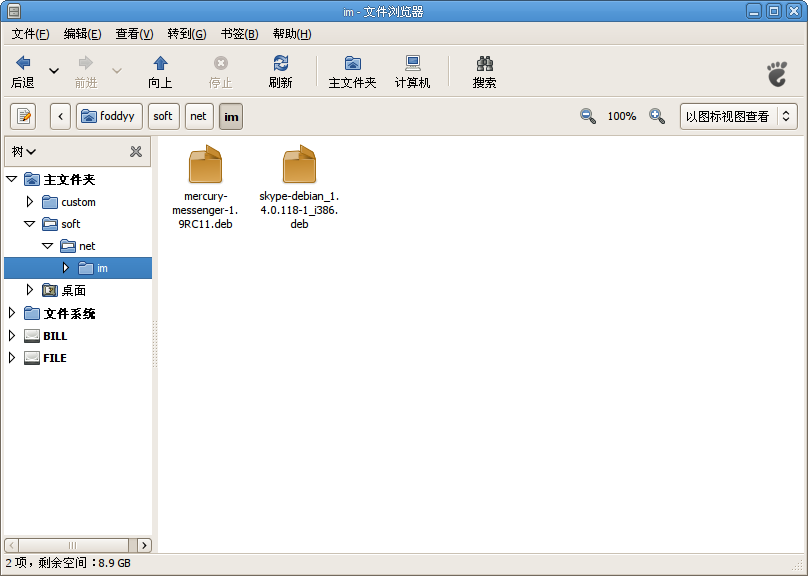Select the soft folder in the tree
808x576 pixels.
click(61, 224)
